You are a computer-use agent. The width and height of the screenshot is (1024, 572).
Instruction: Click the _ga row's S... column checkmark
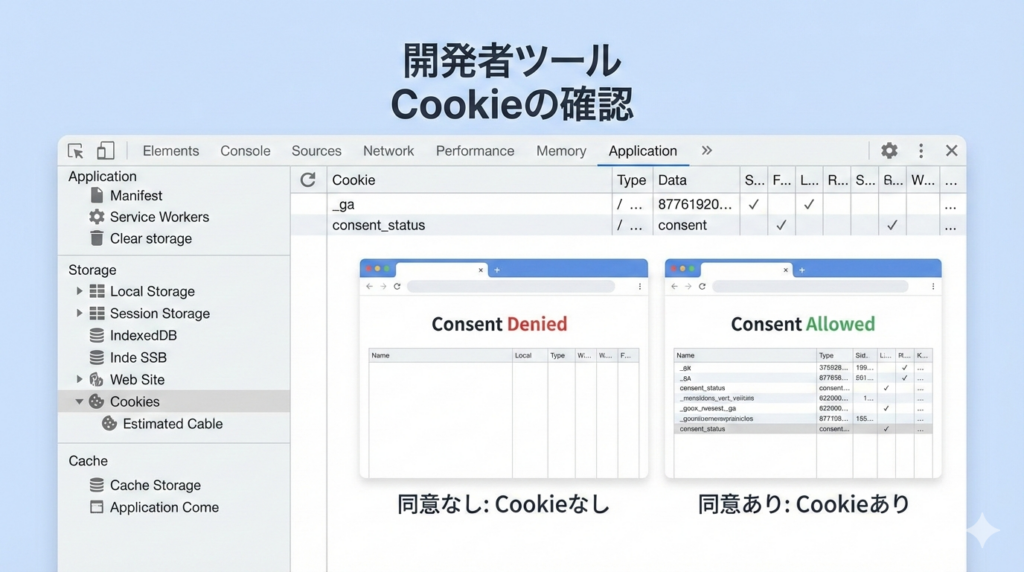coord(753,204)
